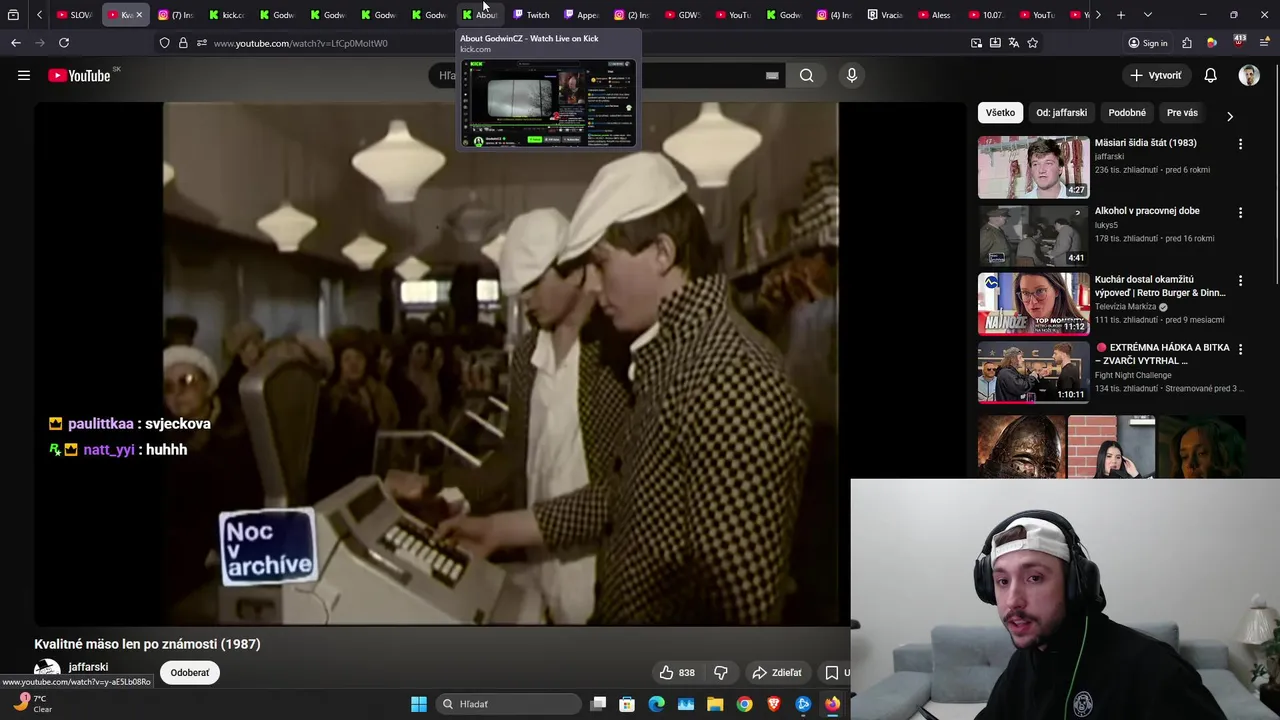
Task: Select the 'Podobné' filter chip
Action: point(1127,113)
